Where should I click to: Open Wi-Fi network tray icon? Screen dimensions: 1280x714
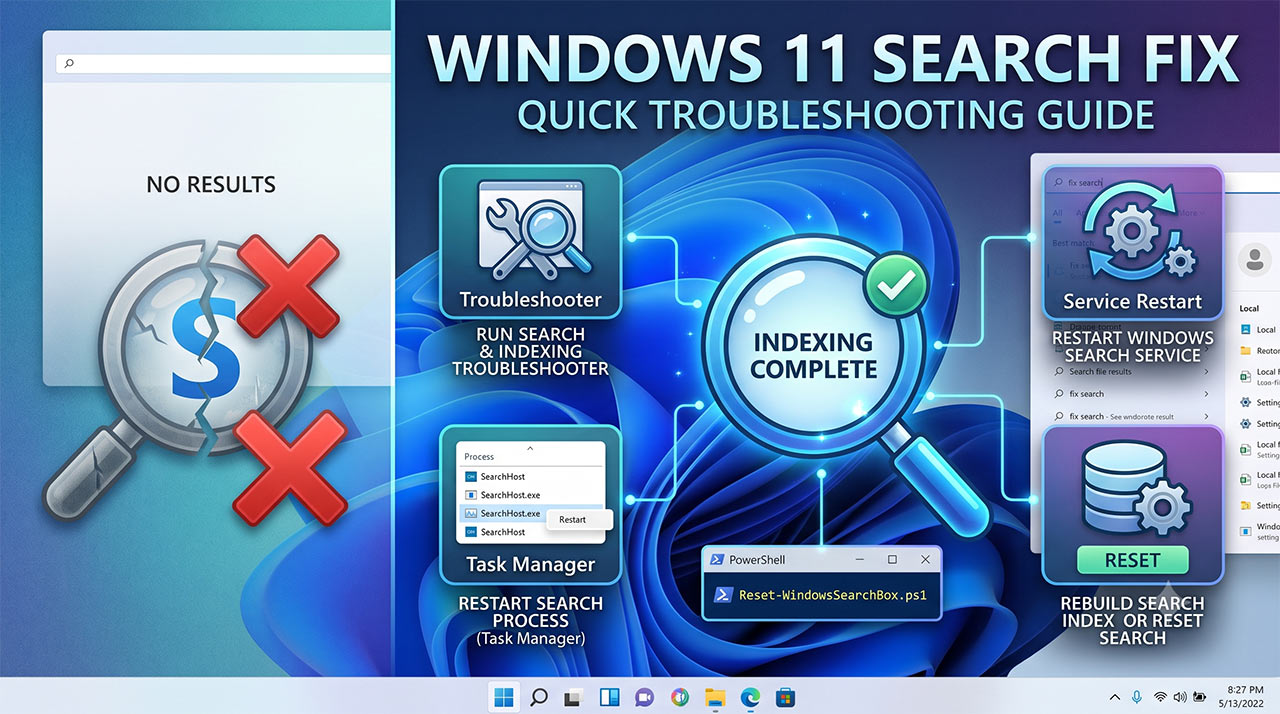pyautogui.click(x=1161, y=697)
